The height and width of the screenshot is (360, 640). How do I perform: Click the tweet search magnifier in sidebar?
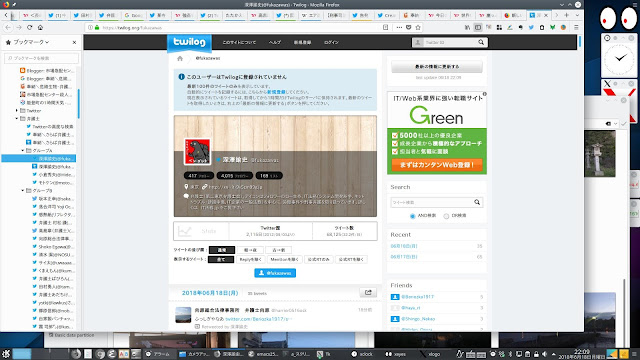[x=477, y=202]
